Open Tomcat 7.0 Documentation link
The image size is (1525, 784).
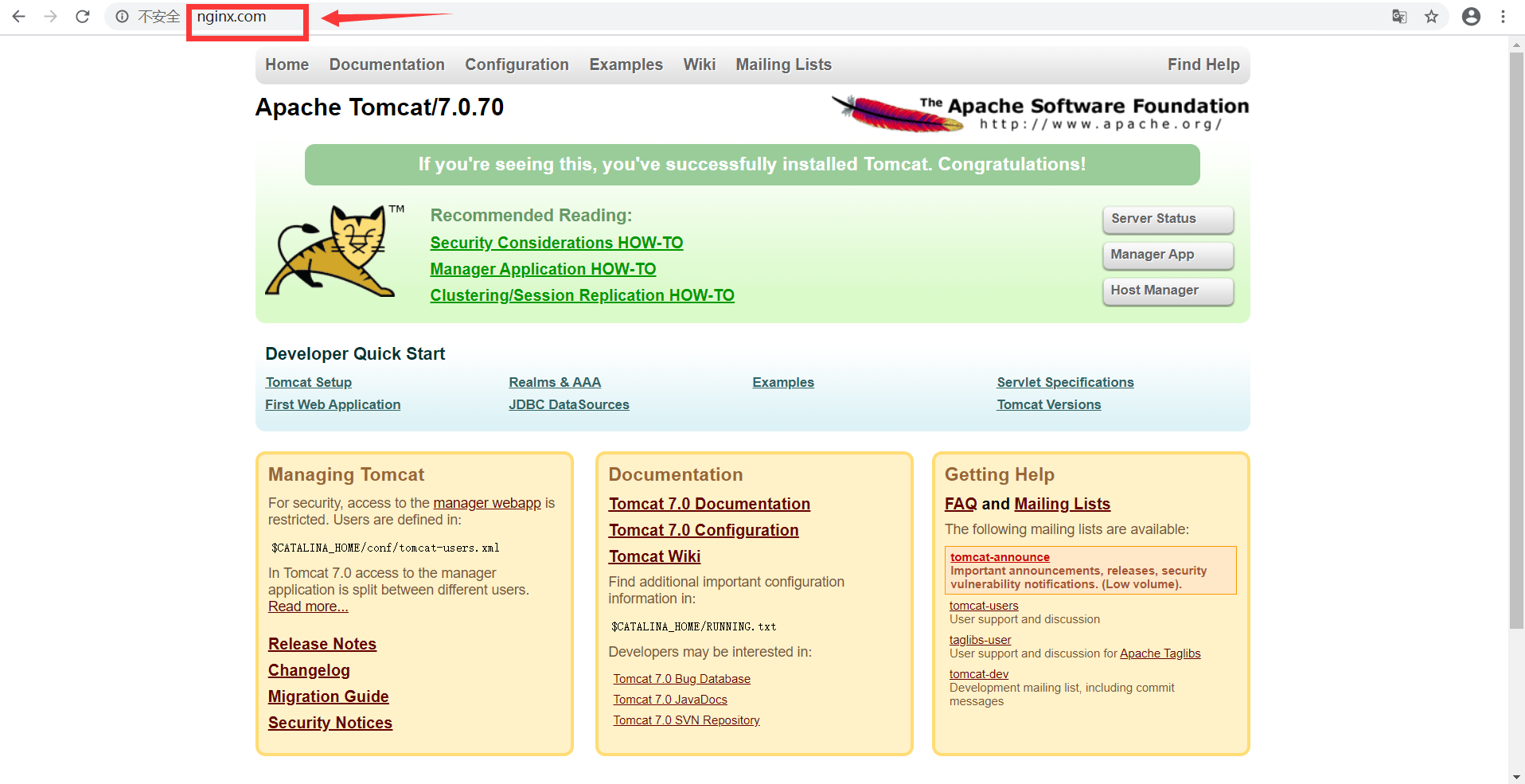pos(709,504)
